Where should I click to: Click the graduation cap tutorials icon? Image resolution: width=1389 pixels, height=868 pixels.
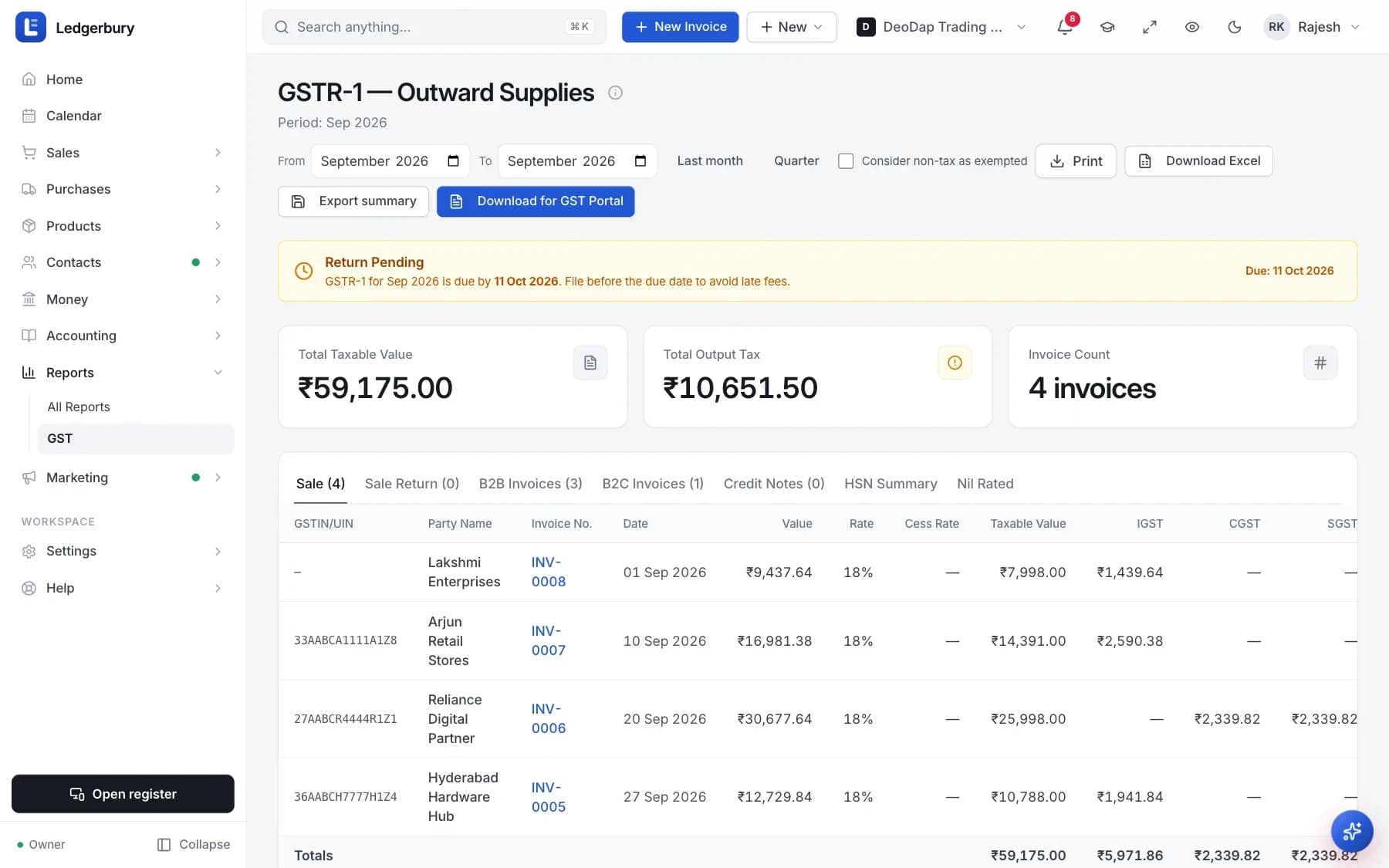1107,27
